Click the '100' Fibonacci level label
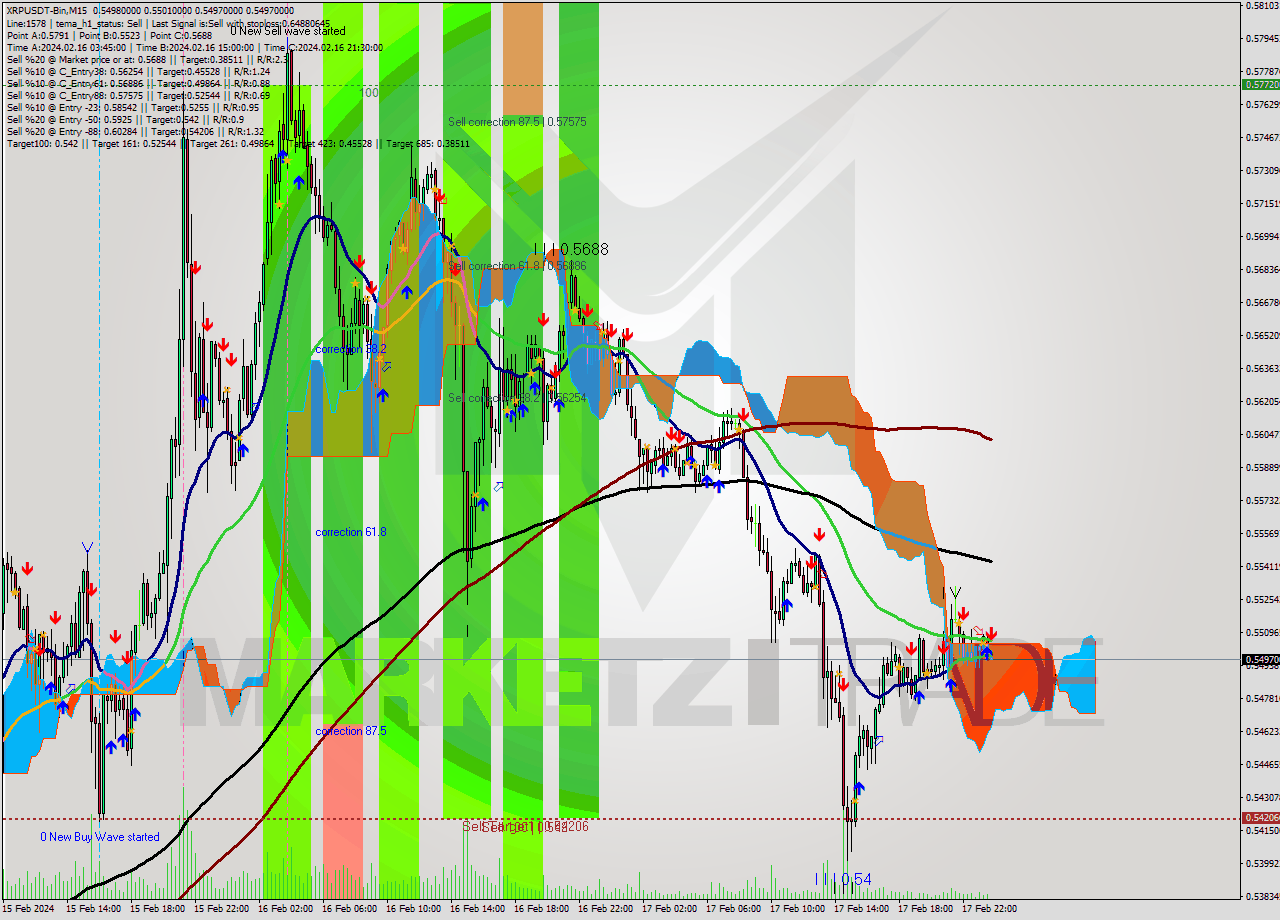Image resolution: width=1280 pixels, height=920 pixels. [369, 92]
